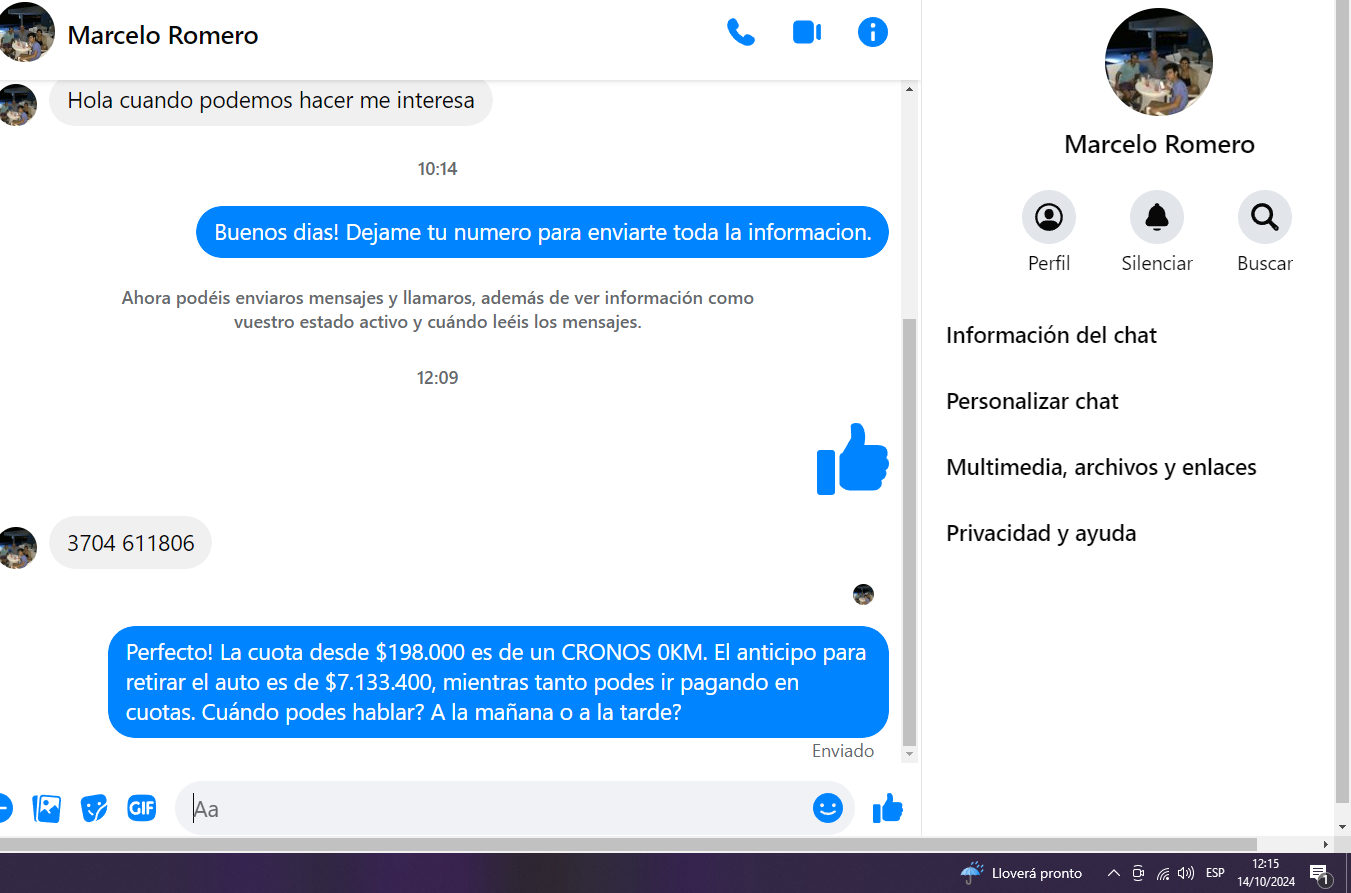Open Windows notification center in taskbar
Image resolution: width=1351 pixels, height=893 pixels.
1318,873
